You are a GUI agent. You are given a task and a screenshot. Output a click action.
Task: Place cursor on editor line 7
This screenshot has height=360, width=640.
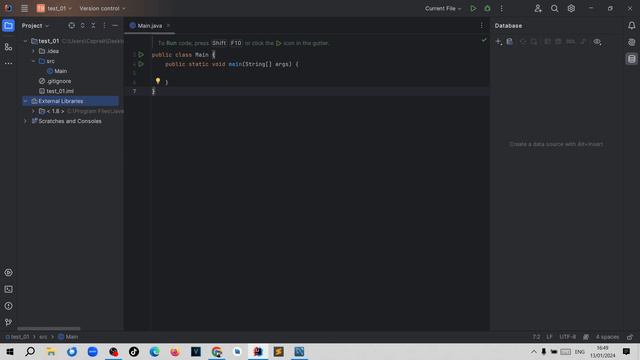point(320,91)
